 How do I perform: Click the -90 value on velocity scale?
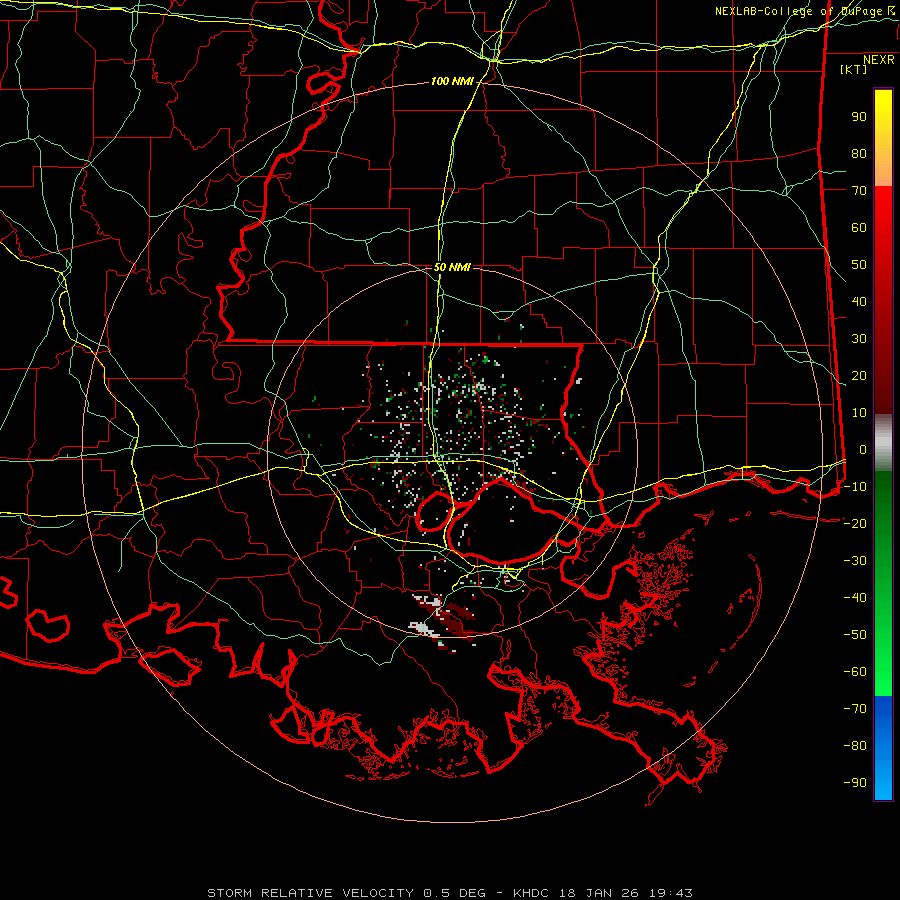pyautogui.click(x=855, y=783)
